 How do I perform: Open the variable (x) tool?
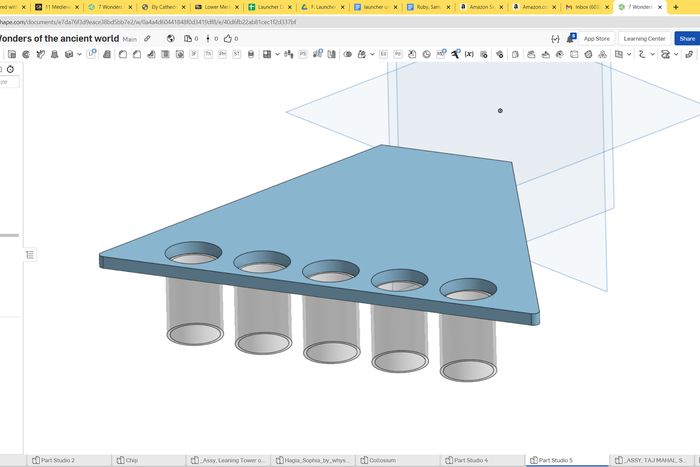[469, 54]
